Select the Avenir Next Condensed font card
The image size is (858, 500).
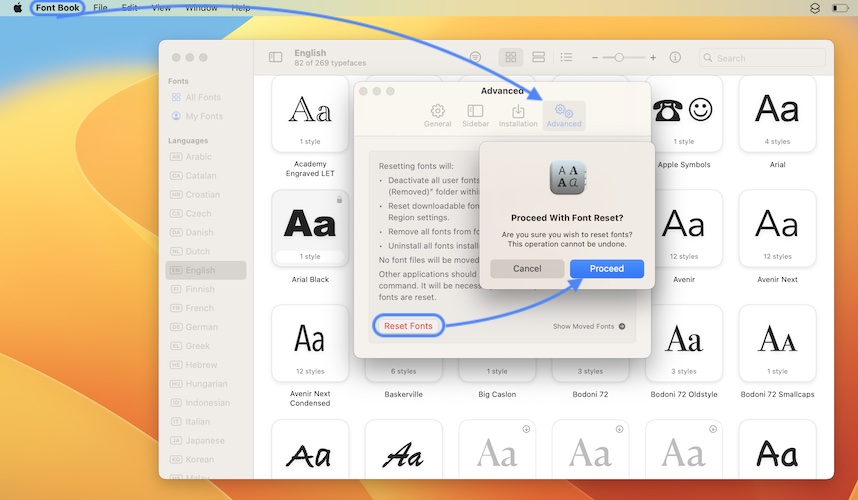click(310, 344)
